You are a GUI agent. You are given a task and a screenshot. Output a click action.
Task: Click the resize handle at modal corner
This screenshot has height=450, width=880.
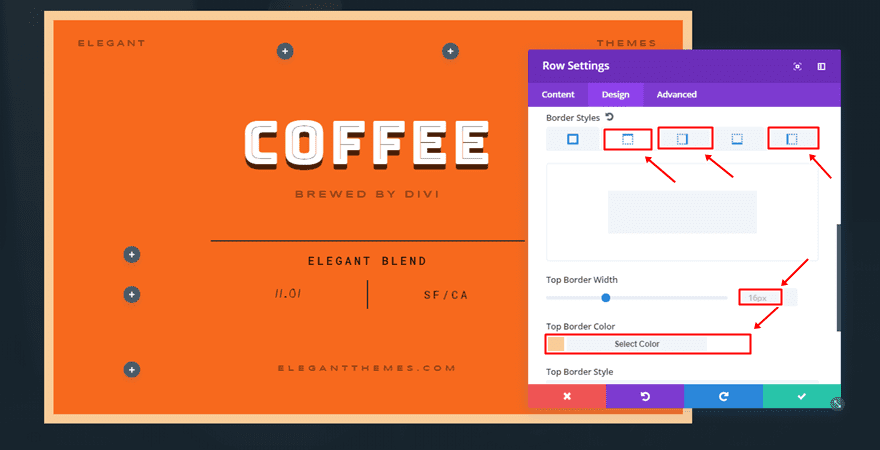click(x=838, y=404)
